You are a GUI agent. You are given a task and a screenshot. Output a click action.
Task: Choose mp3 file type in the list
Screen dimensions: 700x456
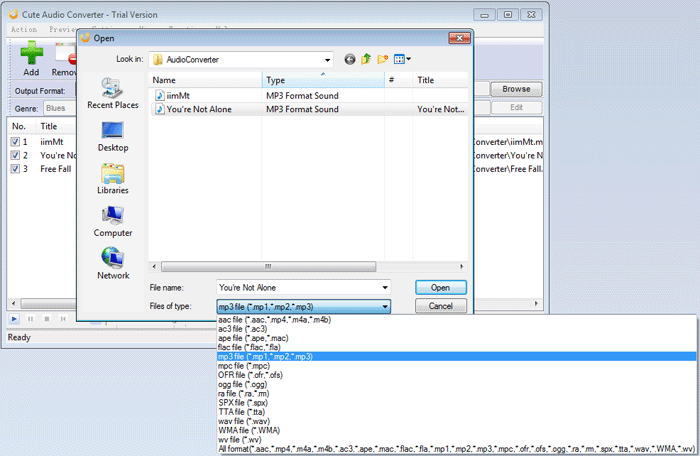point(456,356)
